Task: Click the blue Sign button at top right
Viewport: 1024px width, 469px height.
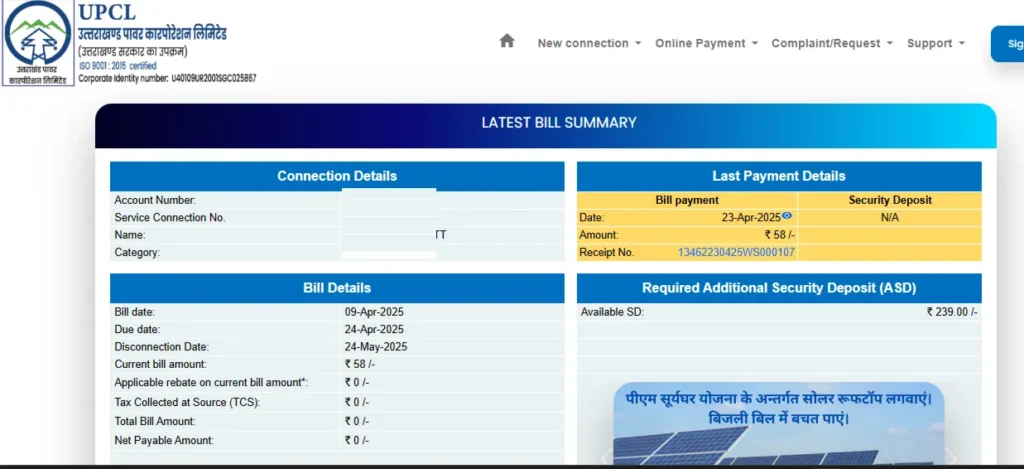Action: [1008, 44]
